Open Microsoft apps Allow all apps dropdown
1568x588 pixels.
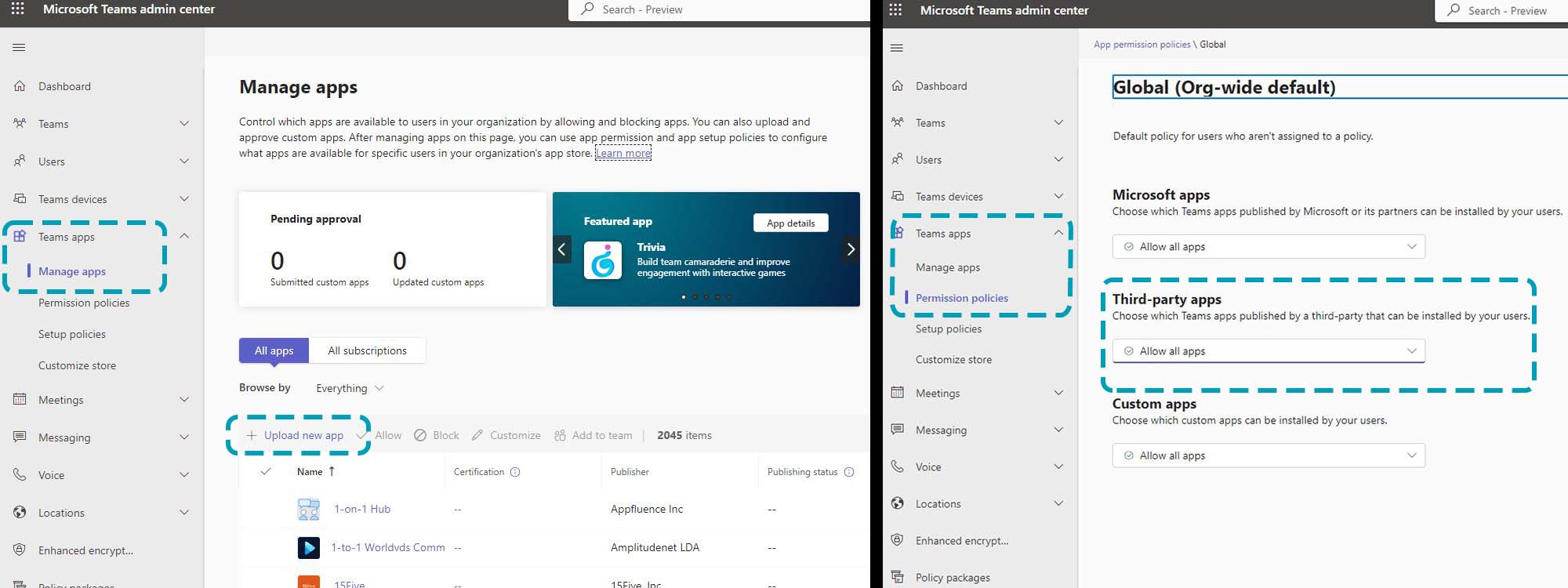coord(1269,246)
